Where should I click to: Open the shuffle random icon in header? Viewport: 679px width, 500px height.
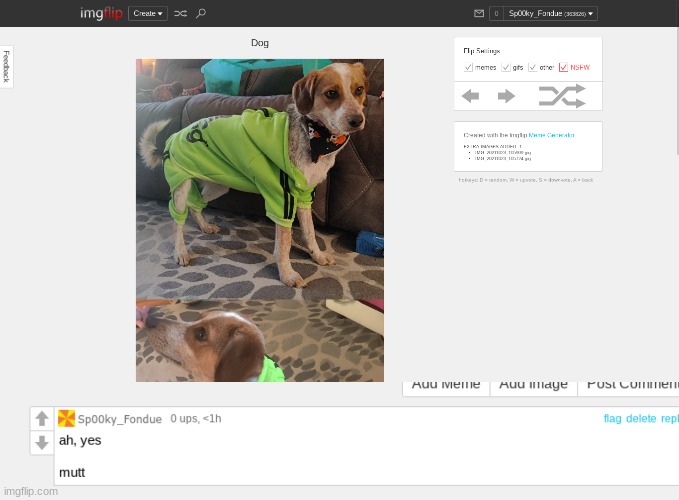[x=181, y=13]
